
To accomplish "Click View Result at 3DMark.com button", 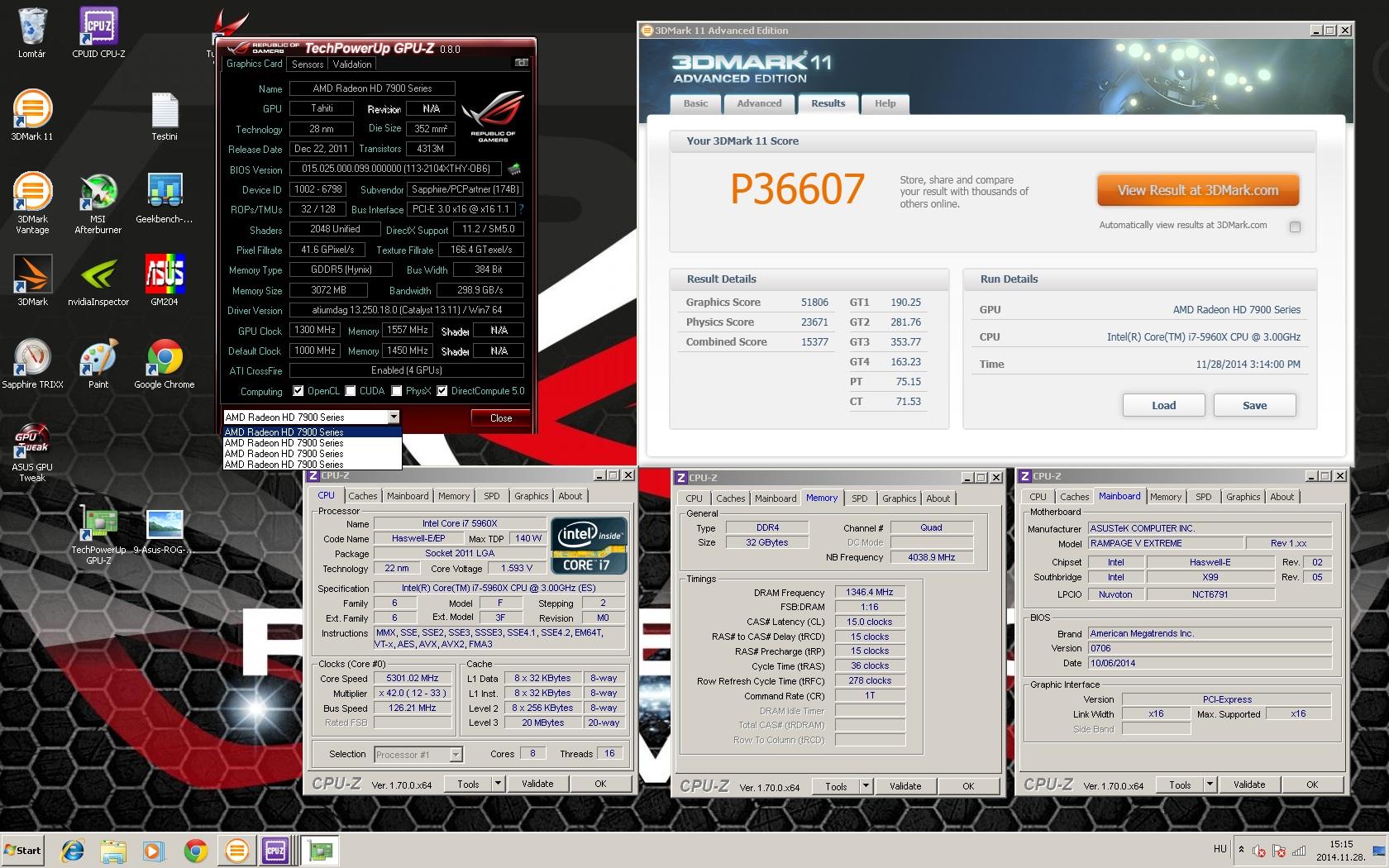I will pos(1198,190).
